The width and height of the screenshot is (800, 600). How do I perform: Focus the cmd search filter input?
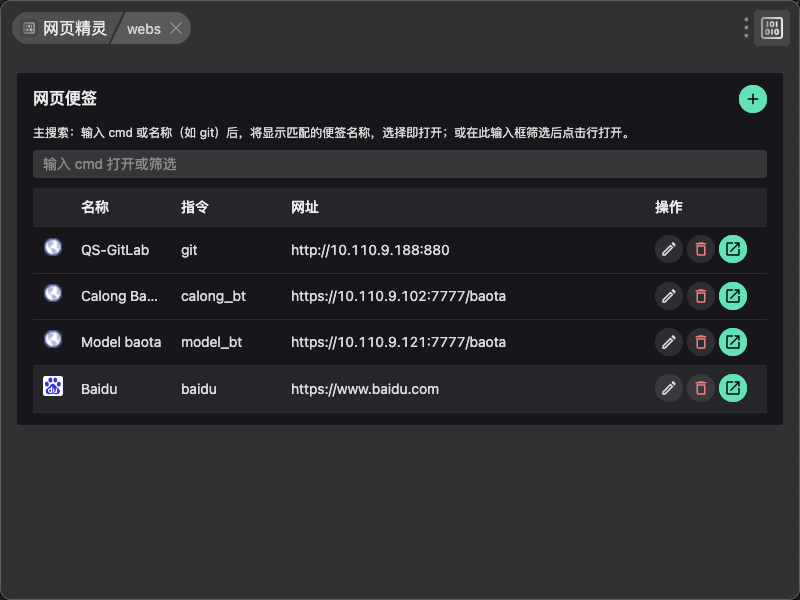[x=399, y=164]
